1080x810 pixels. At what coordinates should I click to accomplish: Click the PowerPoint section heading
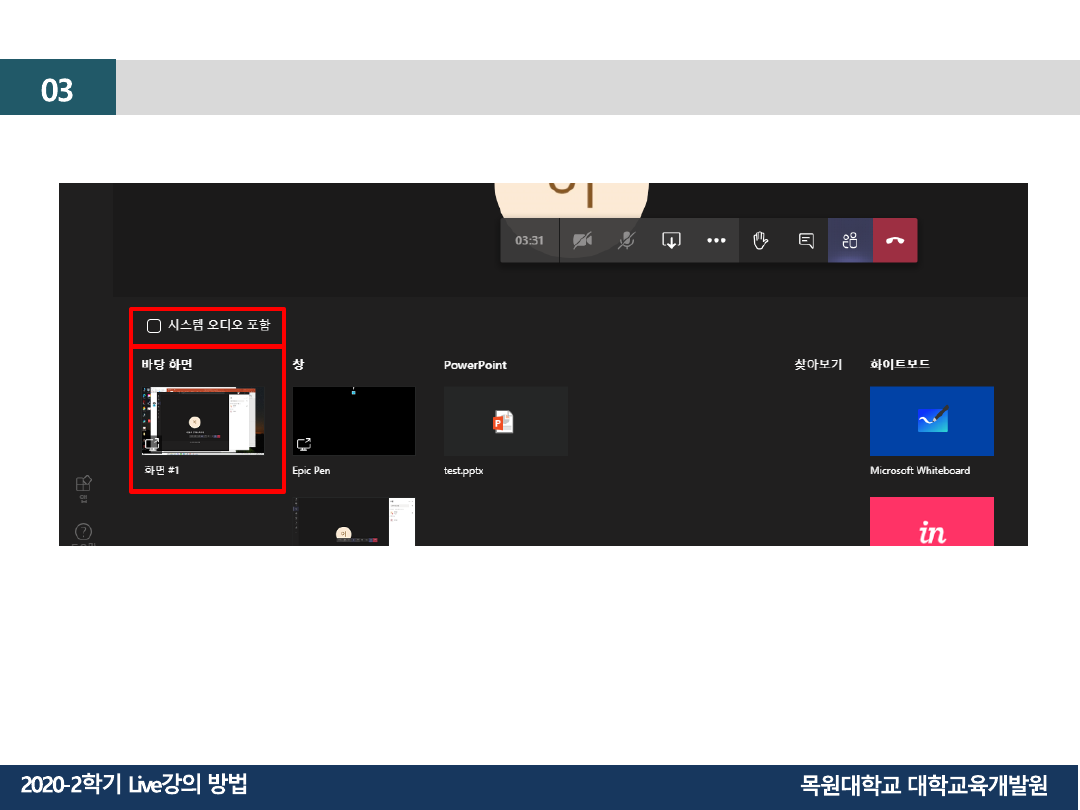475,365
